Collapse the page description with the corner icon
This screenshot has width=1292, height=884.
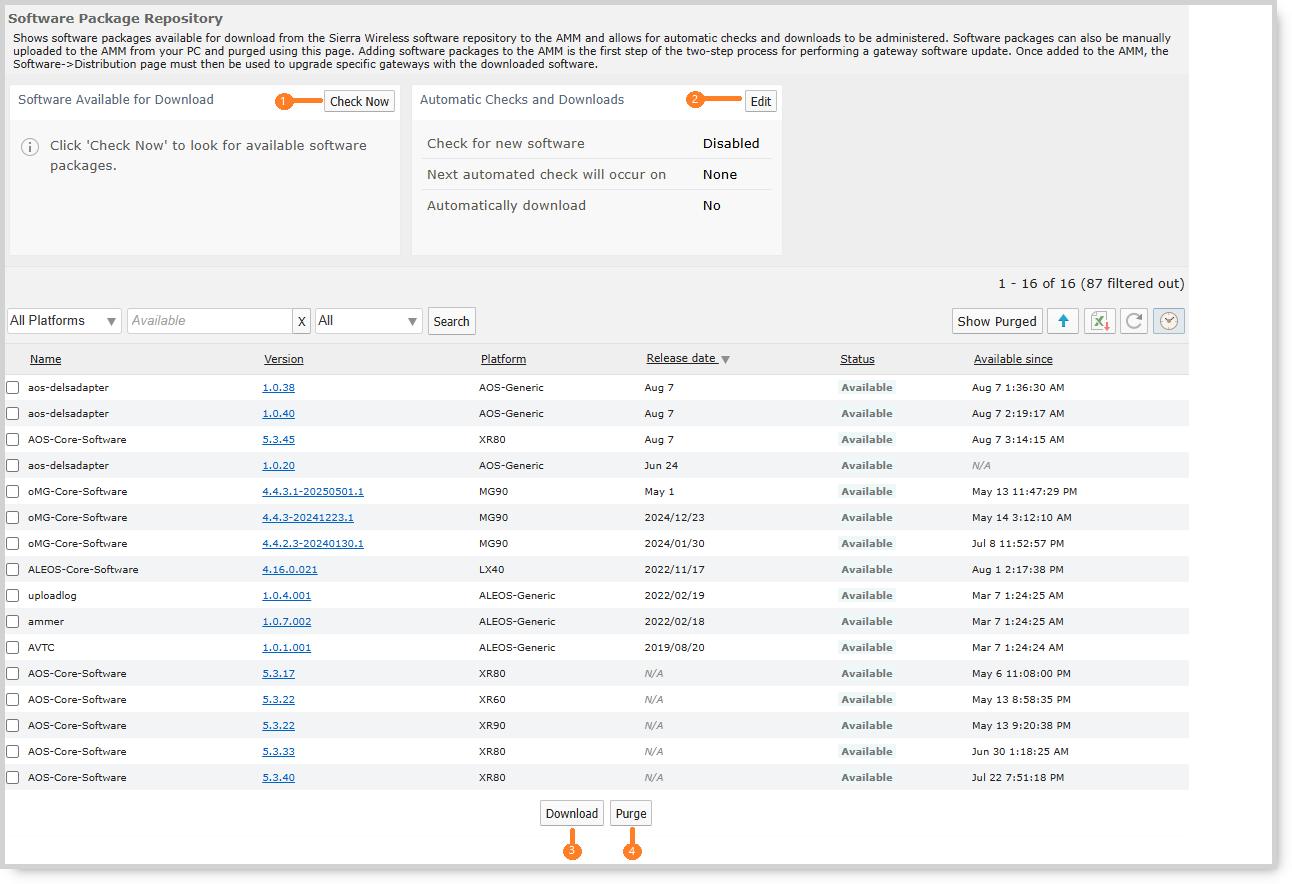pyautogui.click(x=1181, y=16)
